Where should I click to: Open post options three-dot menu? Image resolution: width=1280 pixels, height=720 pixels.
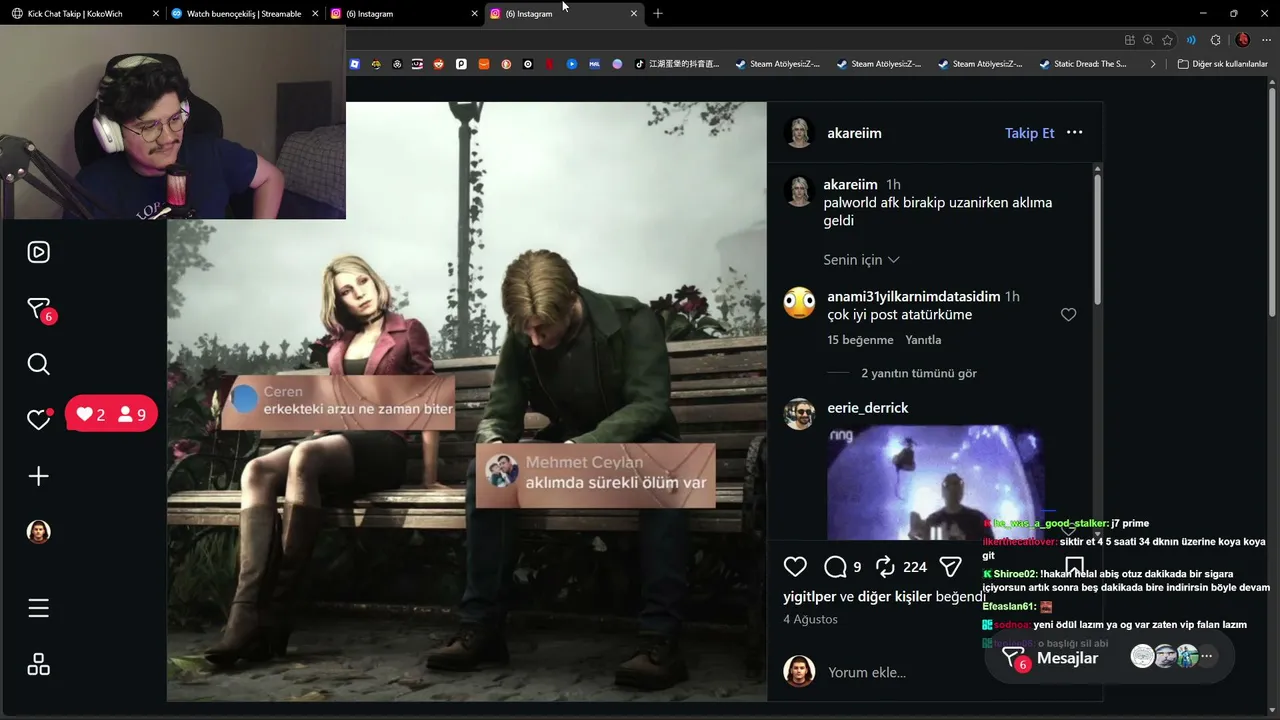[1075, 132]
